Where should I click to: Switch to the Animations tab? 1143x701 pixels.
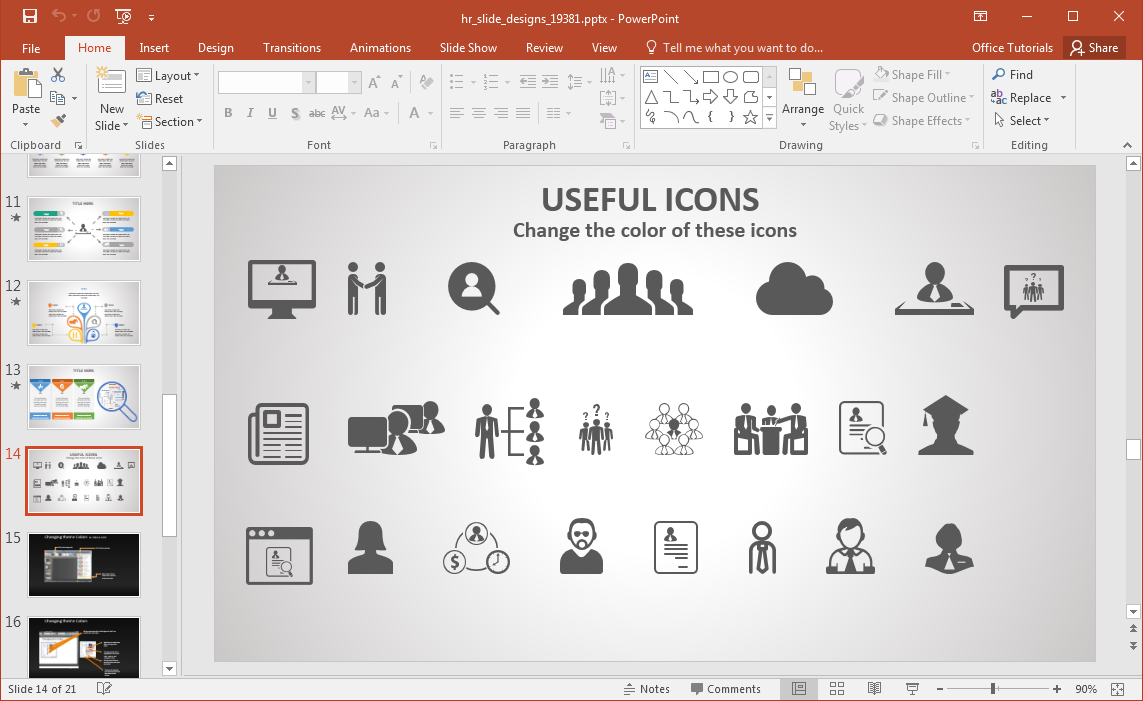coord(380,48)
